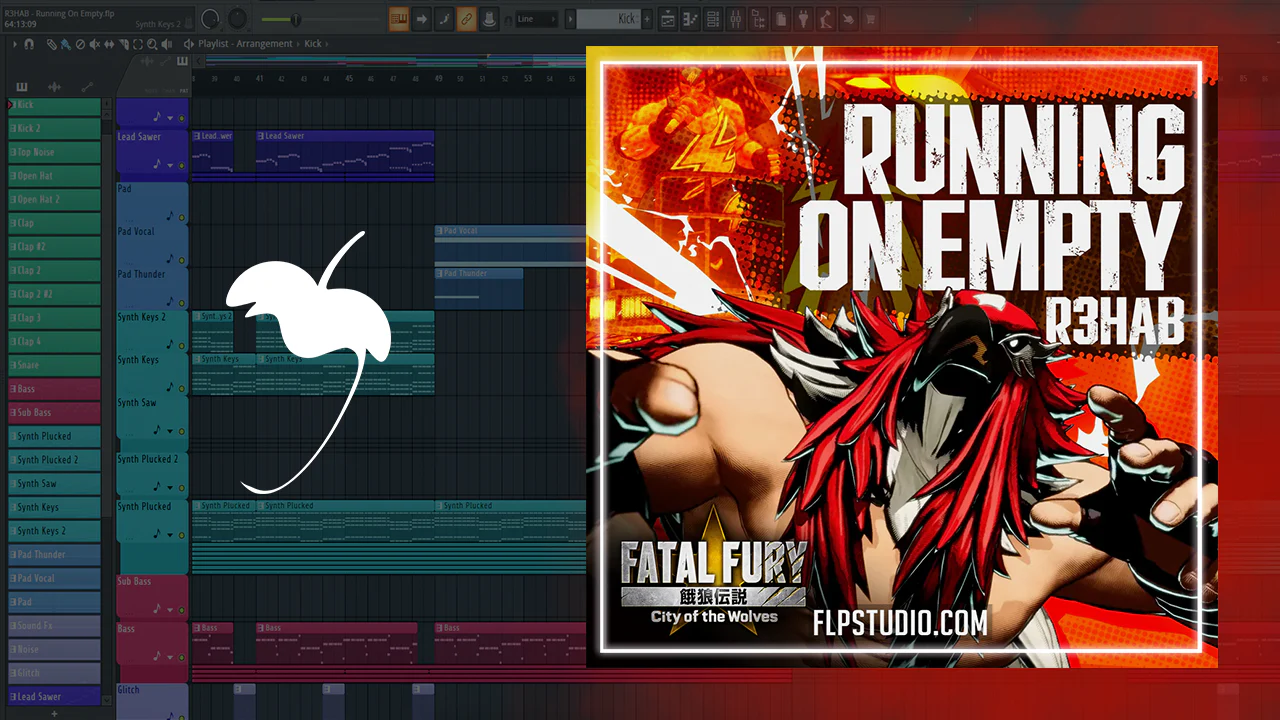Select Top Noise pattern in picker
Image resolution: width=1280 pixels, height=720 pixels.
[x=54, y=152]
